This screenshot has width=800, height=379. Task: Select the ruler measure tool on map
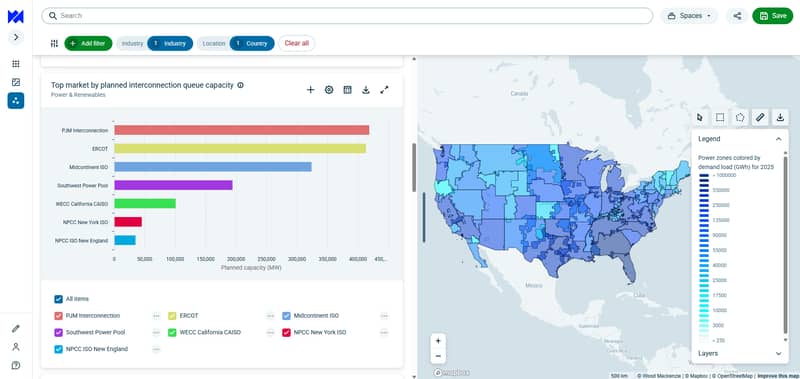coord(760,117)
